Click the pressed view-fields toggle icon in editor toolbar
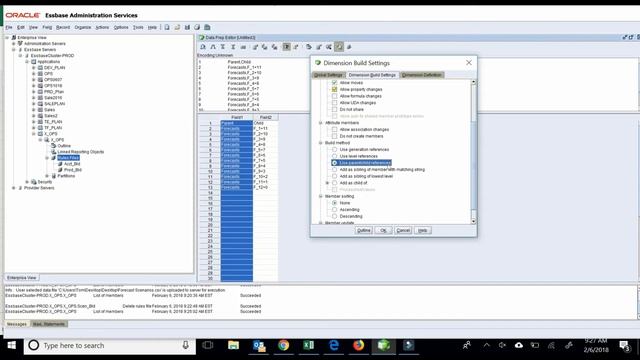The width and height of the screenshot is (640, 360). (287, 47)
